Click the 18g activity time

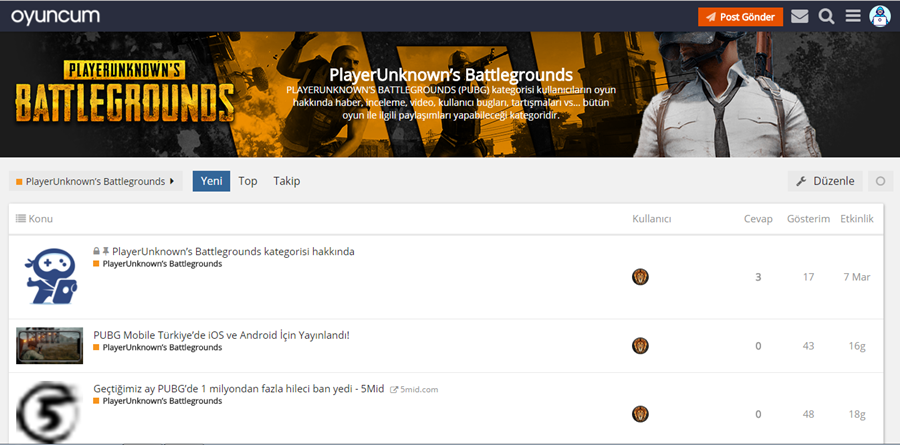point(856,414)
